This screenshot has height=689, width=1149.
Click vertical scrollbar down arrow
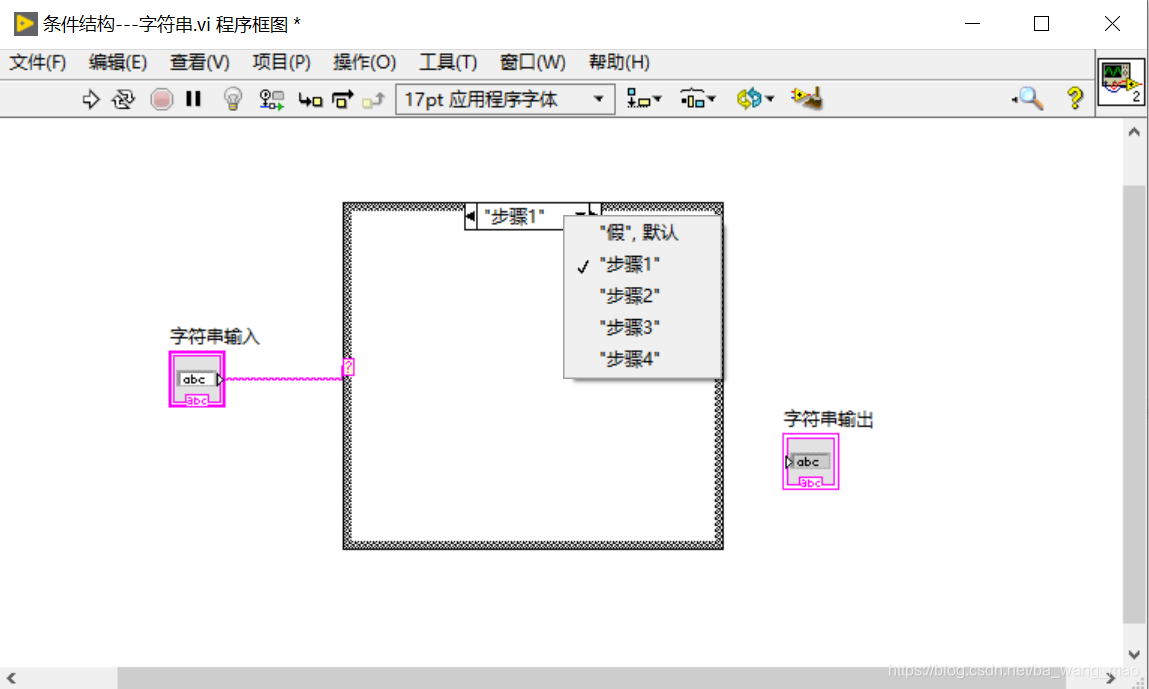click(1134, 654)
